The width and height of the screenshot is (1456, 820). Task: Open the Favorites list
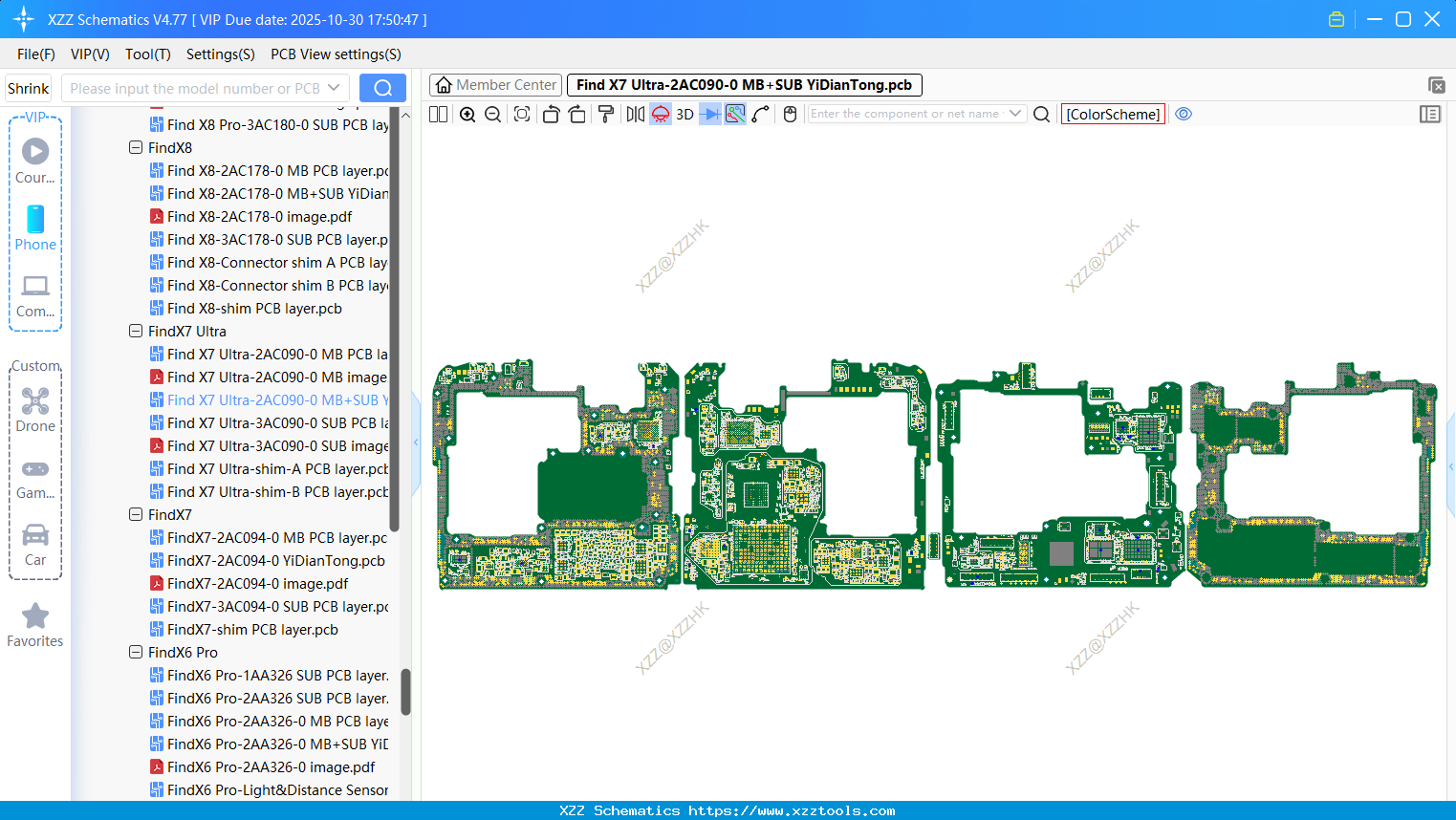tap(35, 625)
